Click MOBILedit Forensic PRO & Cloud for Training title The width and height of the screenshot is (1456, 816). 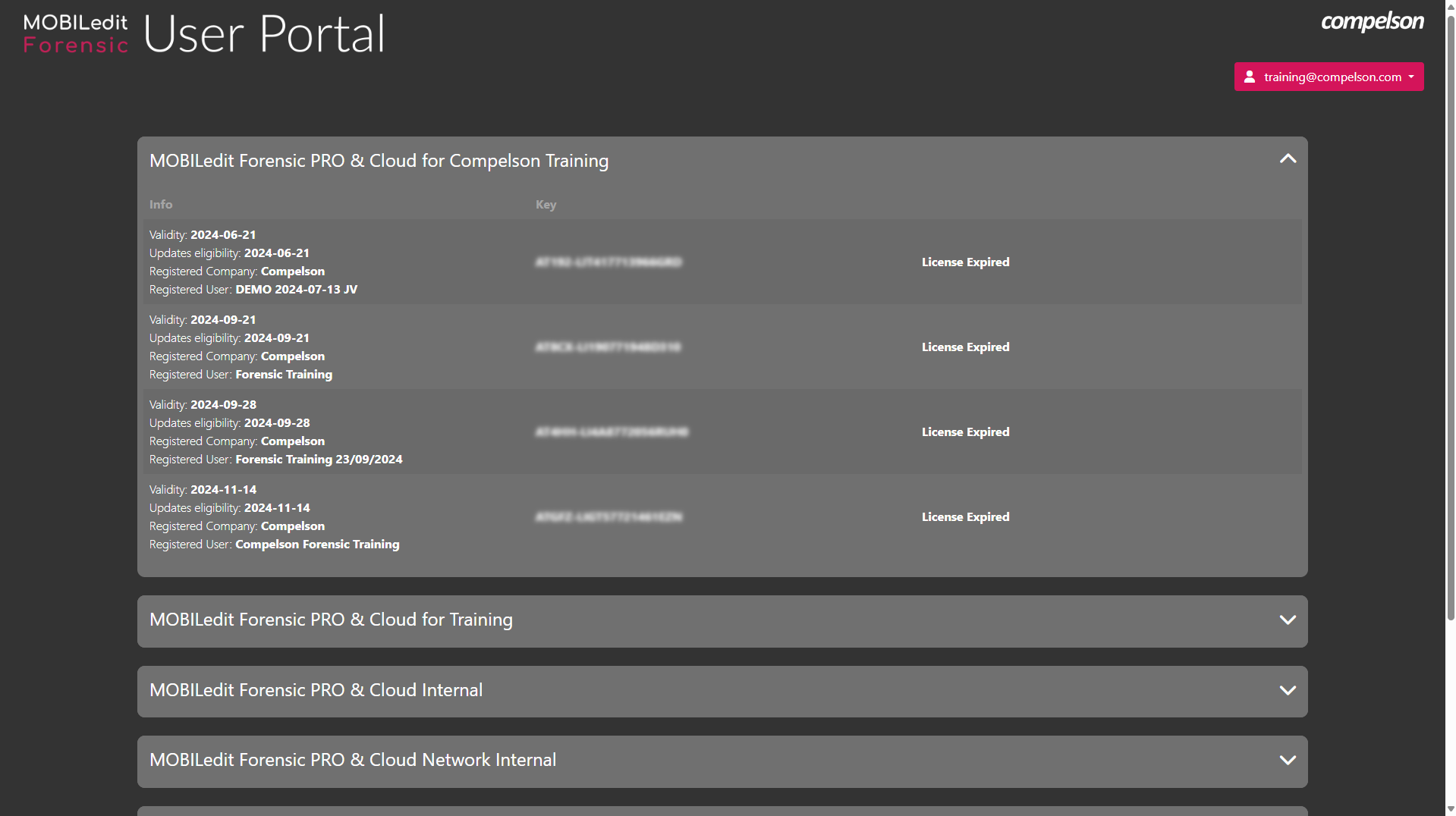tap(331, 620)
